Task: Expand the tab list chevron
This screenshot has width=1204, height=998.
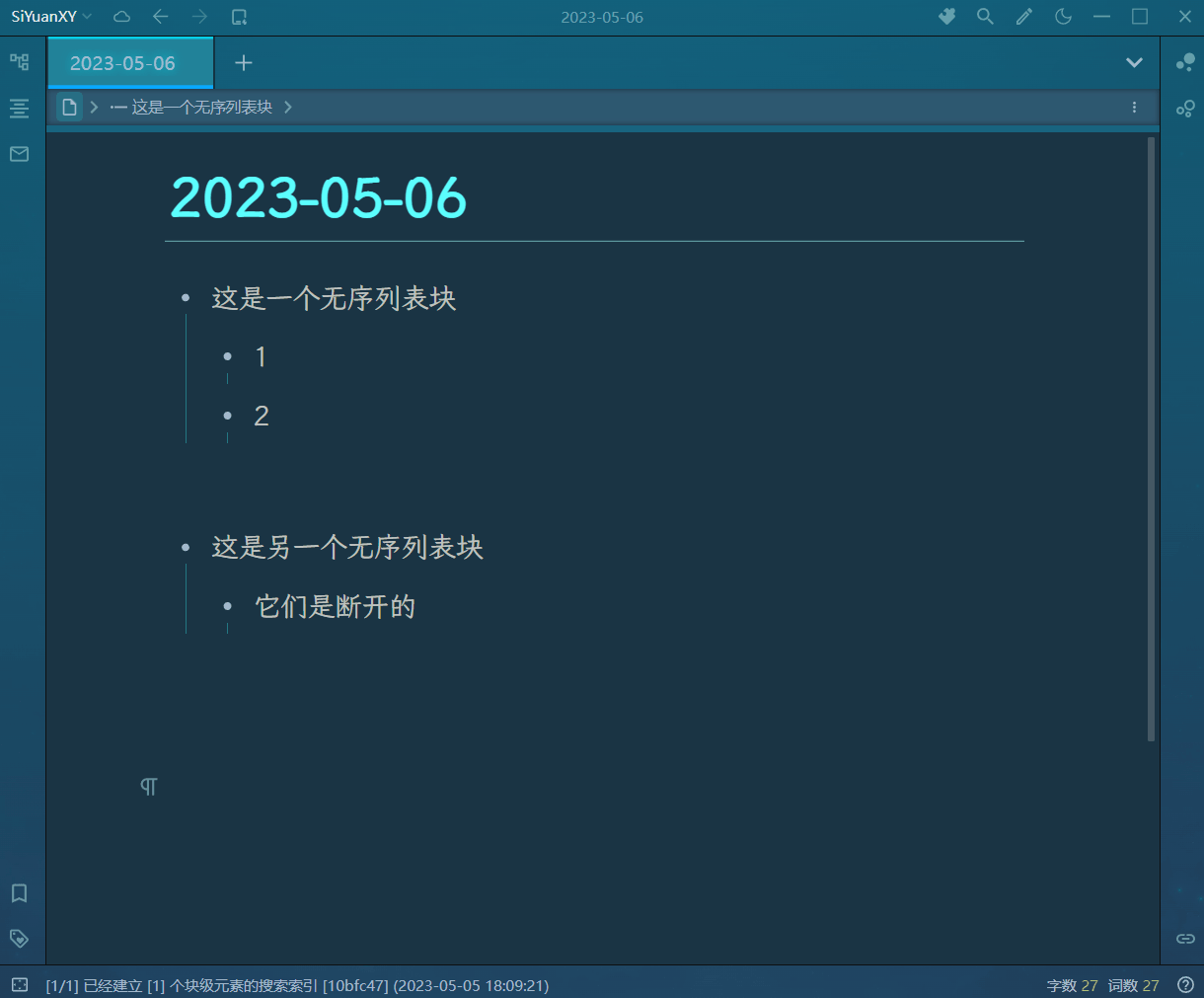Action: [1134, 63]
